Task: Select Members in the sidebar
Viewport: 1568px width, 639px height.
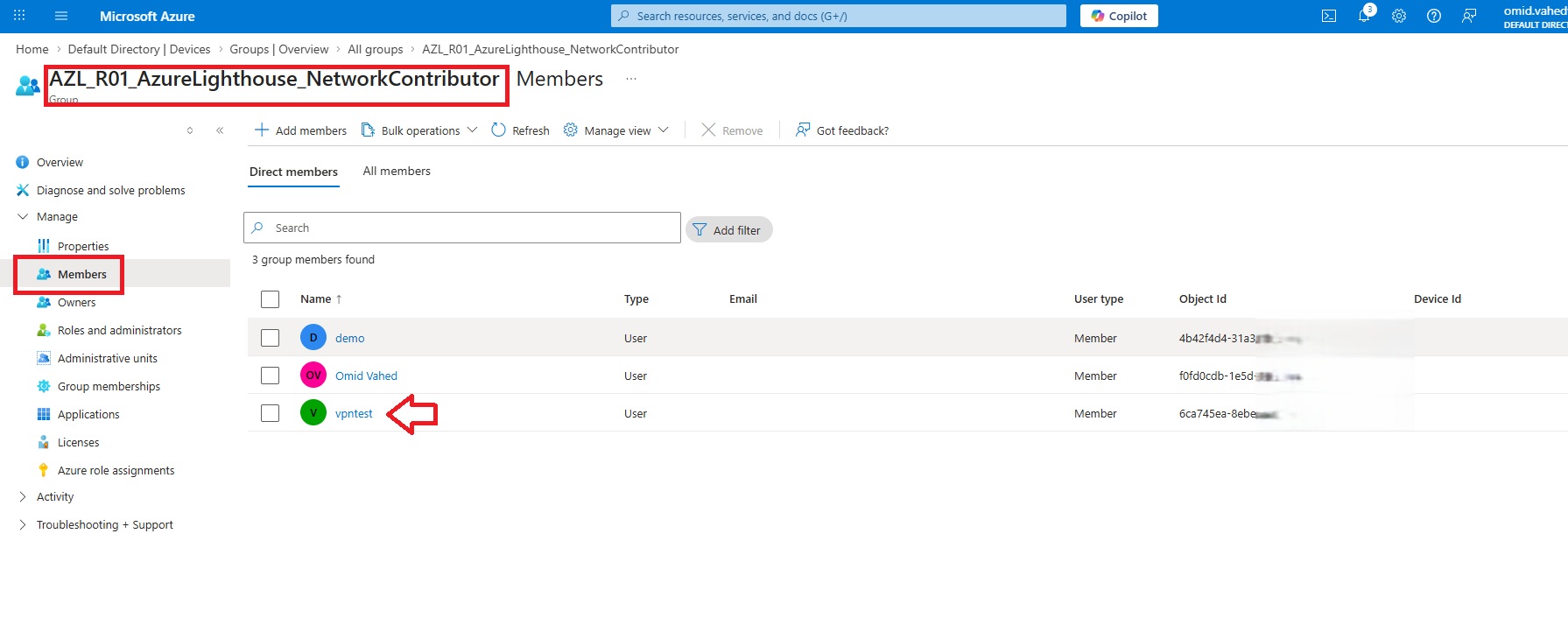Action: [81, 274]
